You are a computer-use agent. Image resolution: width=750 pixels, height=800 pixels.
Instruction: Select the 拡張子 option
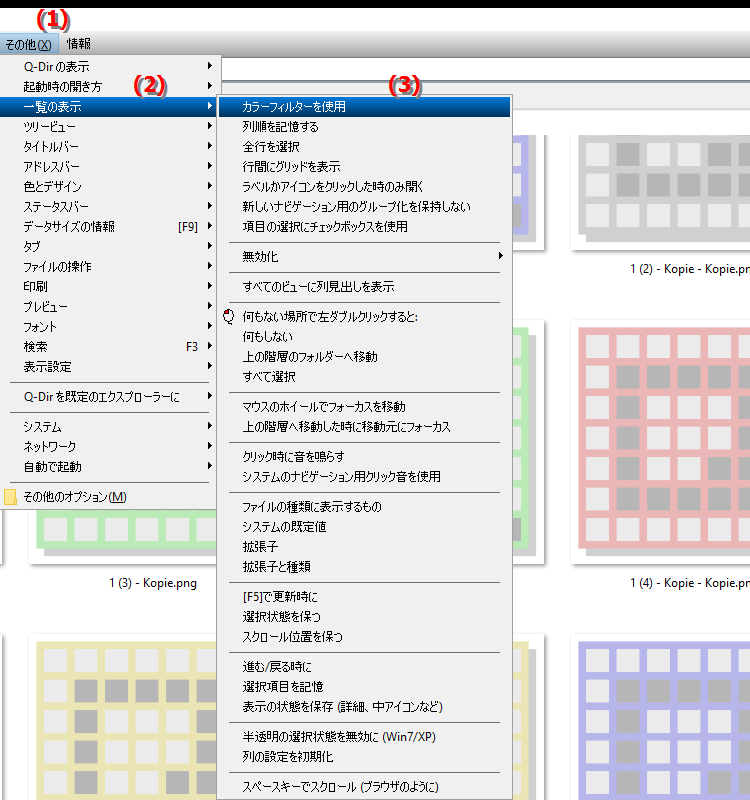pyautogui.click(x=364, y=546)
